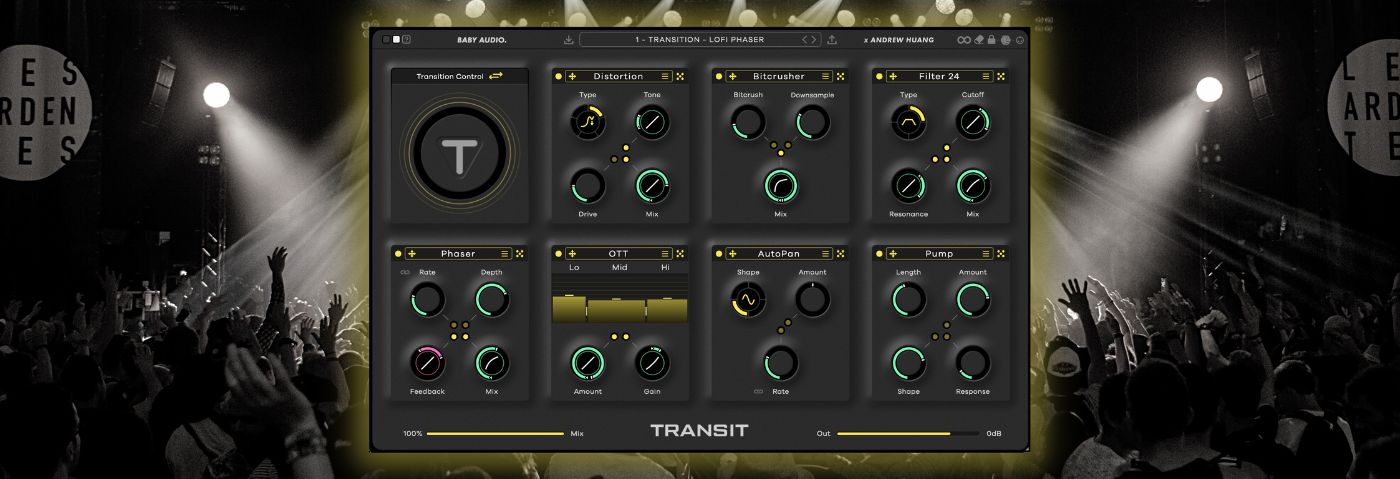The width and height of the screenshot is (1400, 479).
Task: Toggle Pump module power dot
Action: point(879,254)
